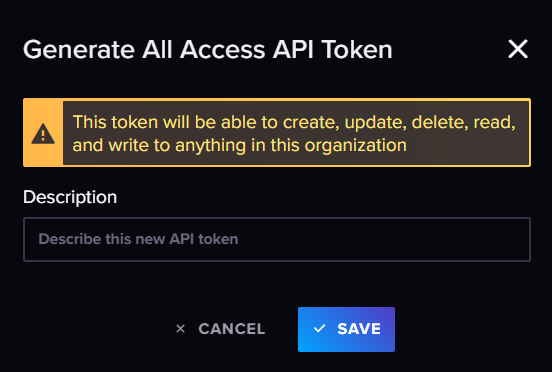552x372 pixels.
Task: Close the Generate All Access API Token dialog
Action: [x=518, y=49]
